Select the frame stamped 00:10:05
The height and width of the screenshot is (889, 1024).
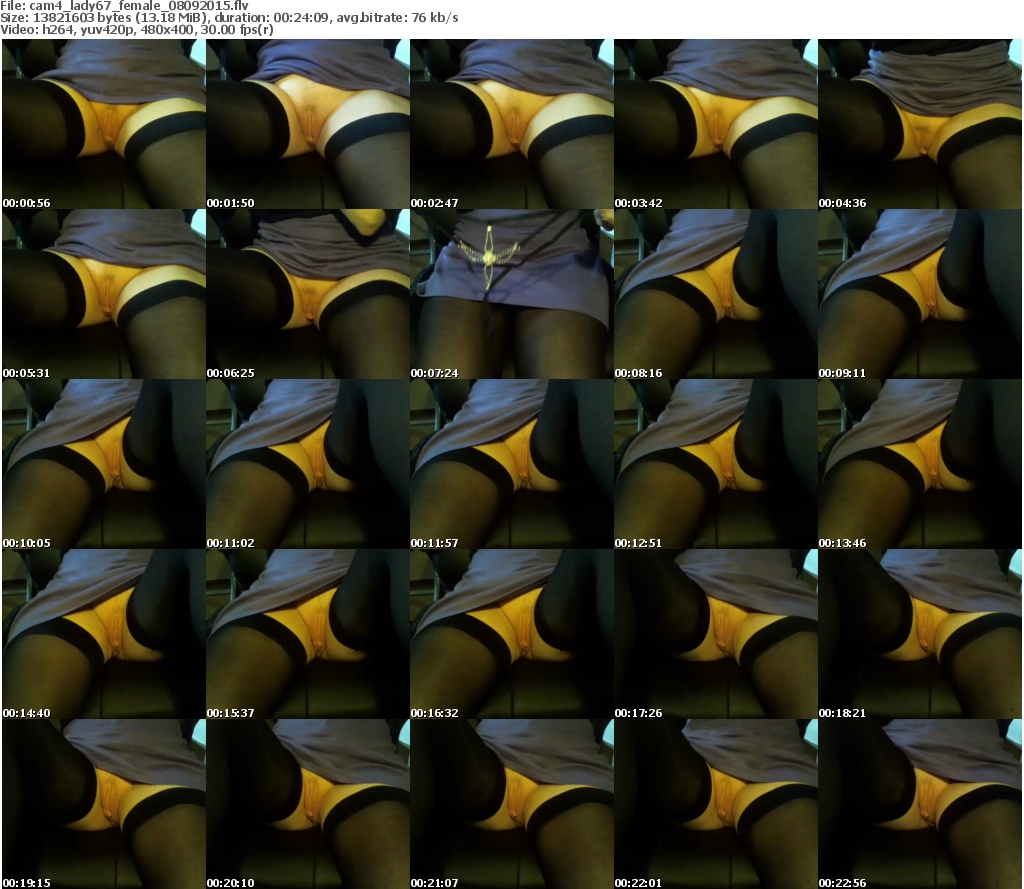click(x=104, y=464)
